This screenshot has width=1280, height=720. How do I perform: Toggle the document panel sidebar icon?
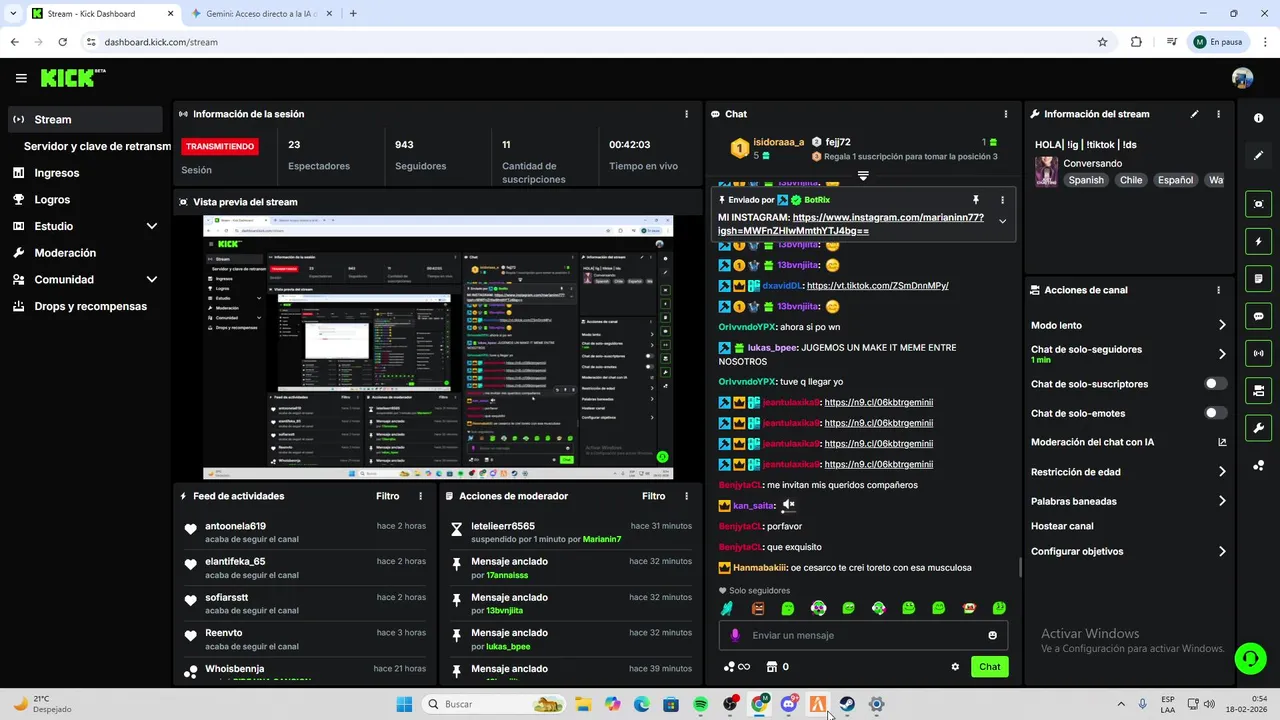click(x=1258, y=278)
